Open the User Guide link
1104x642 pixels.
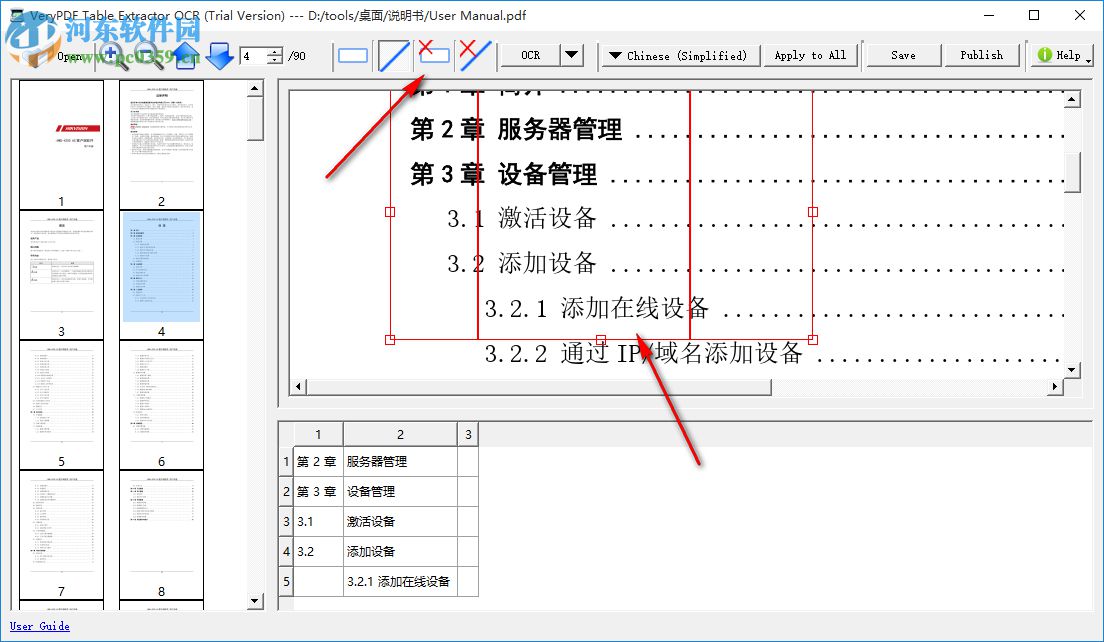38,626
